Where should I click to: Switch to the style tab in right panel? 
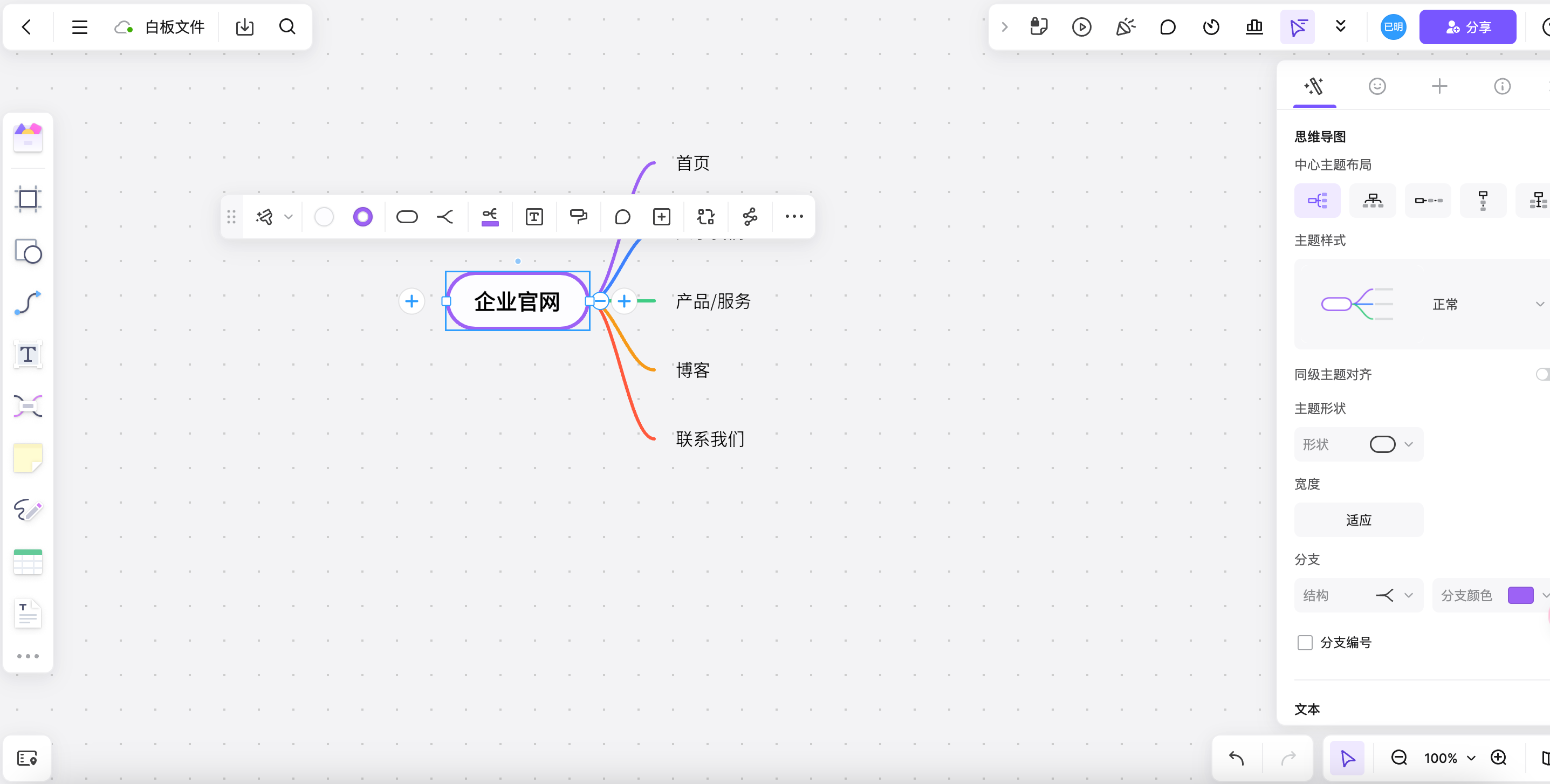point(1314,86)
